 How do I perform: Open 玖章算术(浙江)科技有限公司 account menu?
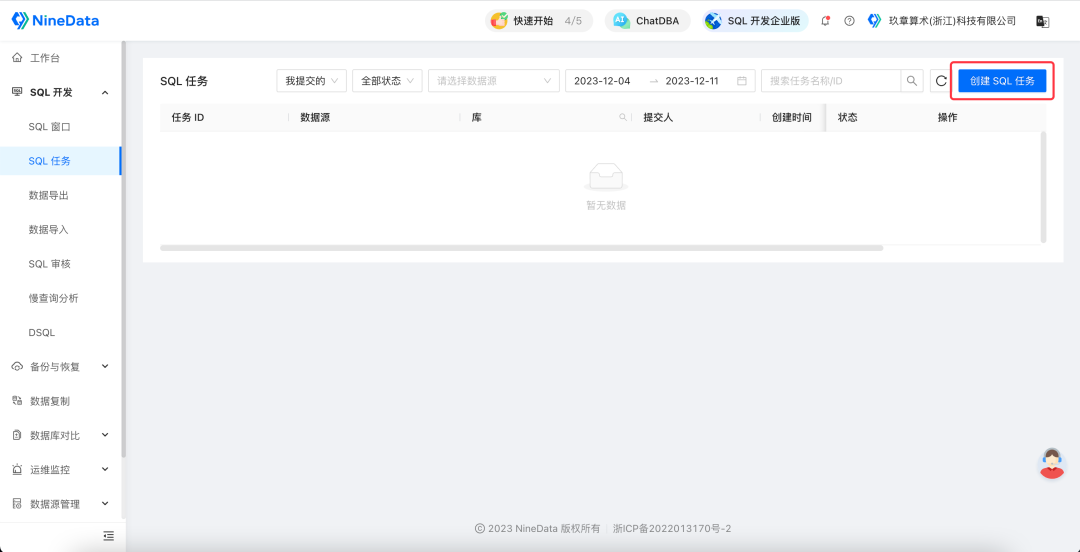(952, 21)
